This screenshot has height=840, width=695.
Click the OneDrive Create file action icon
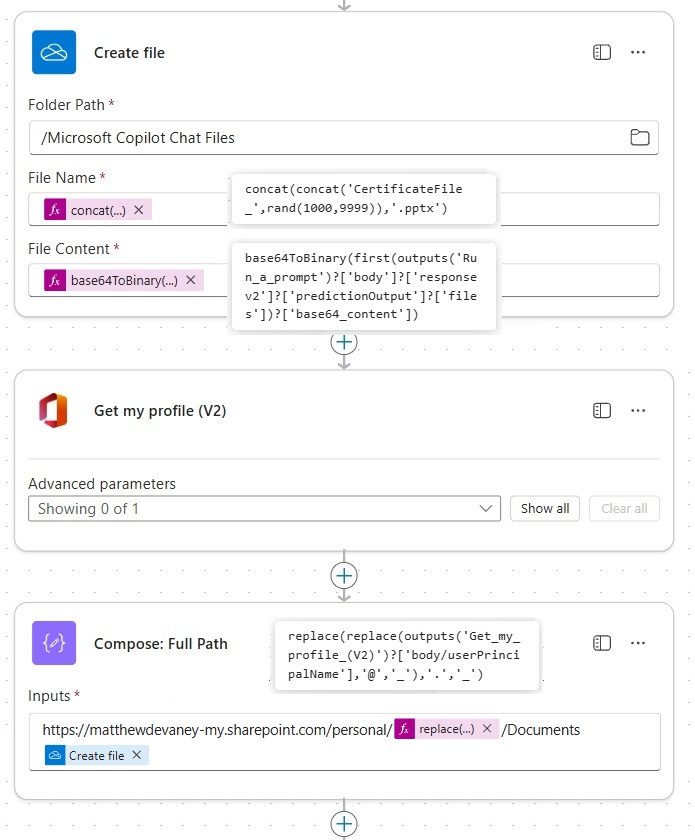pos(54,52)
